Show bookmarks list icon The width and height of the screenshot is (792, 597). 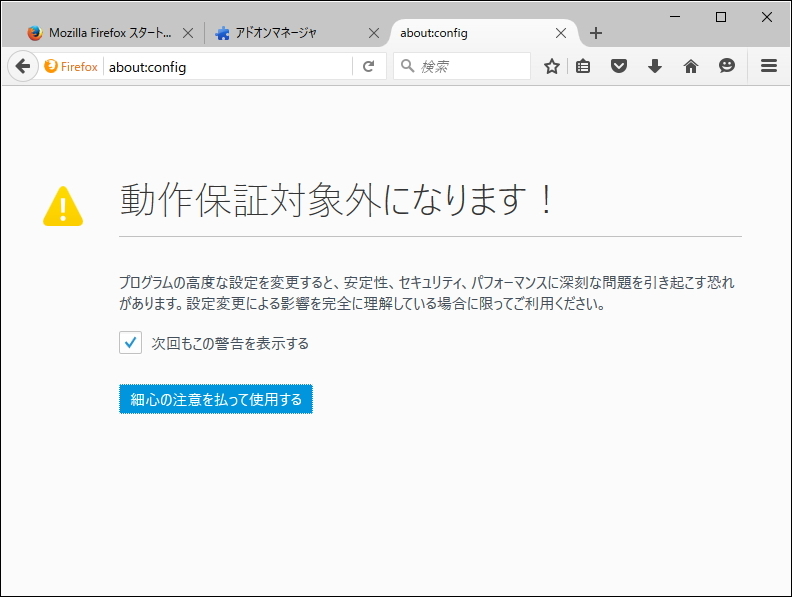coord(583,66)
